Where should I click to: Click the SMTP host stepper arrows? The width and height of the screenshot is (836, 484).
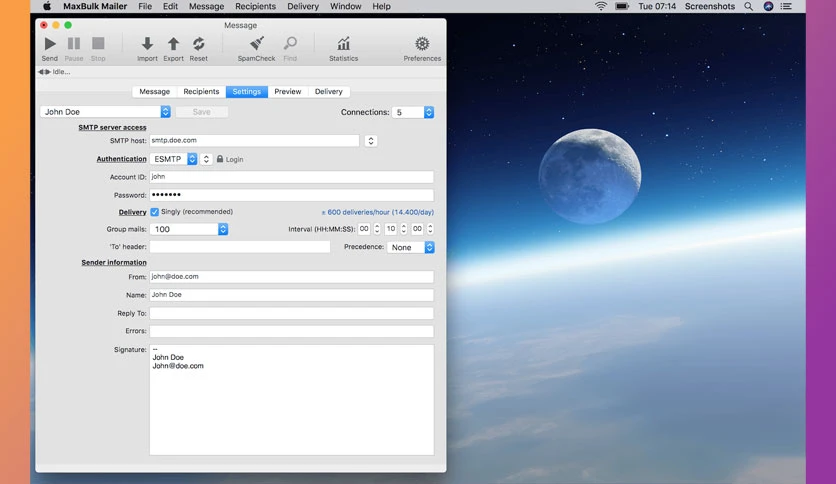pos(371,141)
